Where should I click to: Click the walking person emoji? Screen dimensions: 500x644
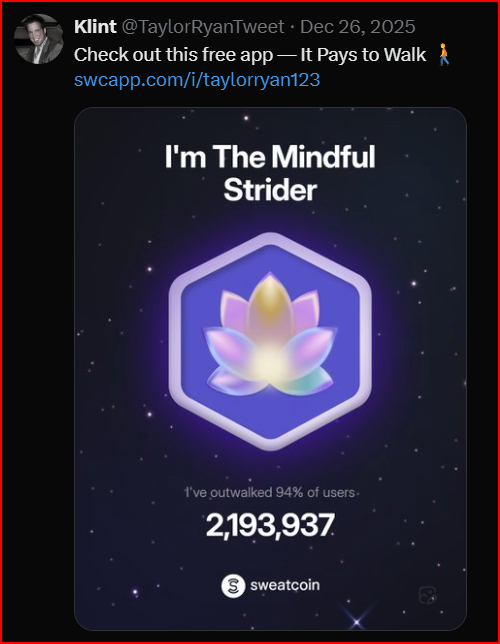444,55
